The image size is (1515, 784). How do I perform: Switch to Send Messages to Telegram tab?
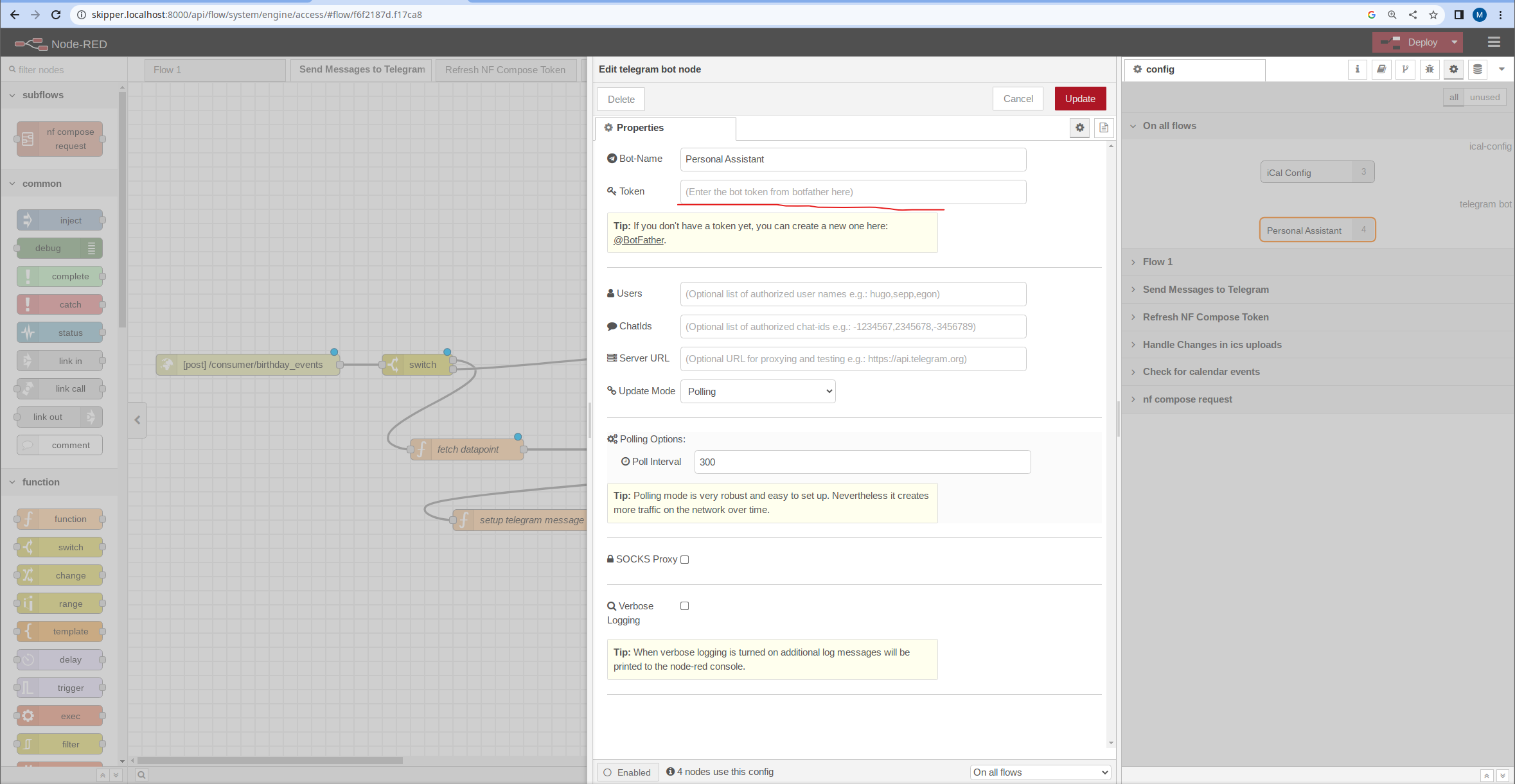coord(362,69)
